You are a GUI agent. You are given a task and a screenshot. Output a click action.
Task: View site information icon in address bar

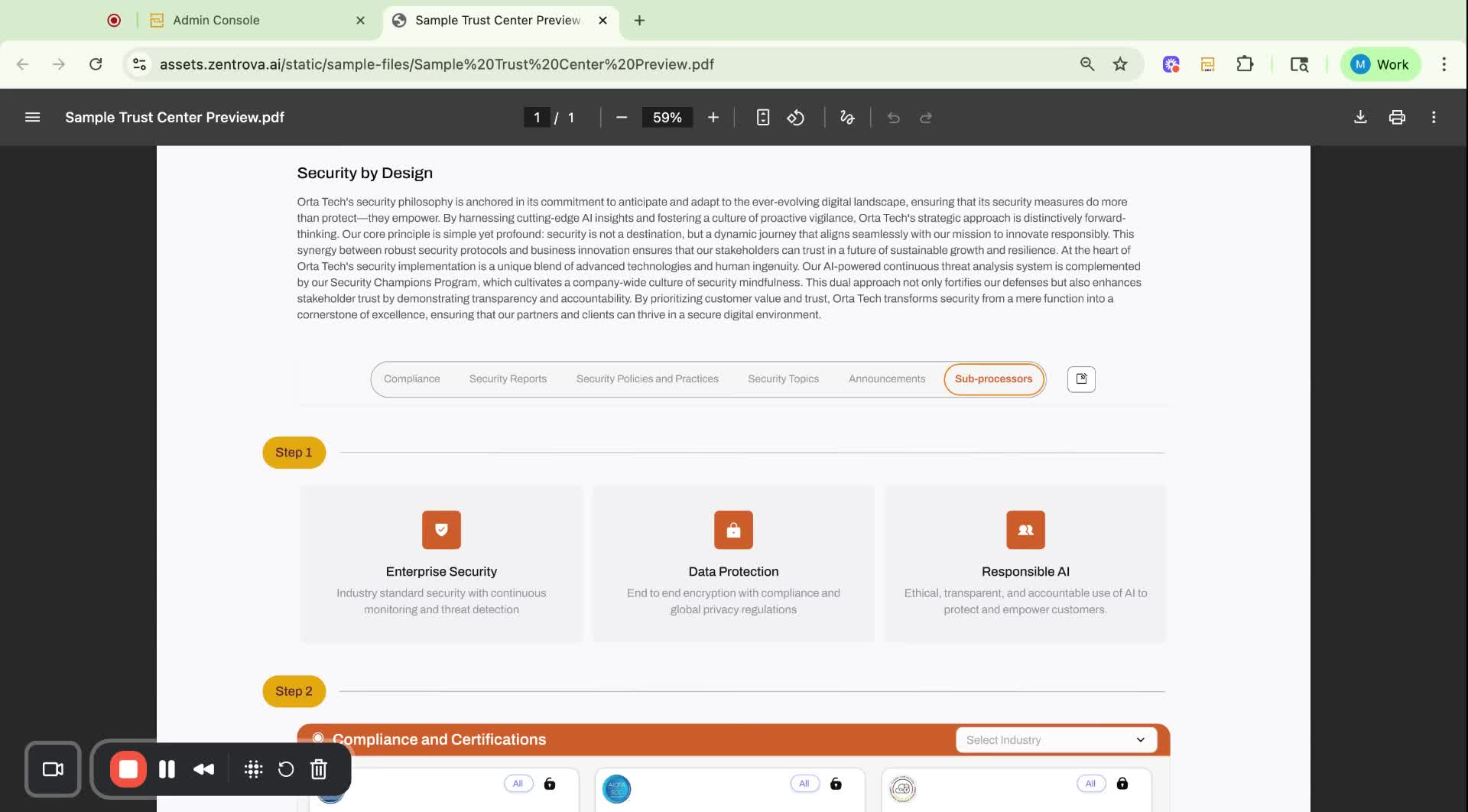tap(139, 64)
